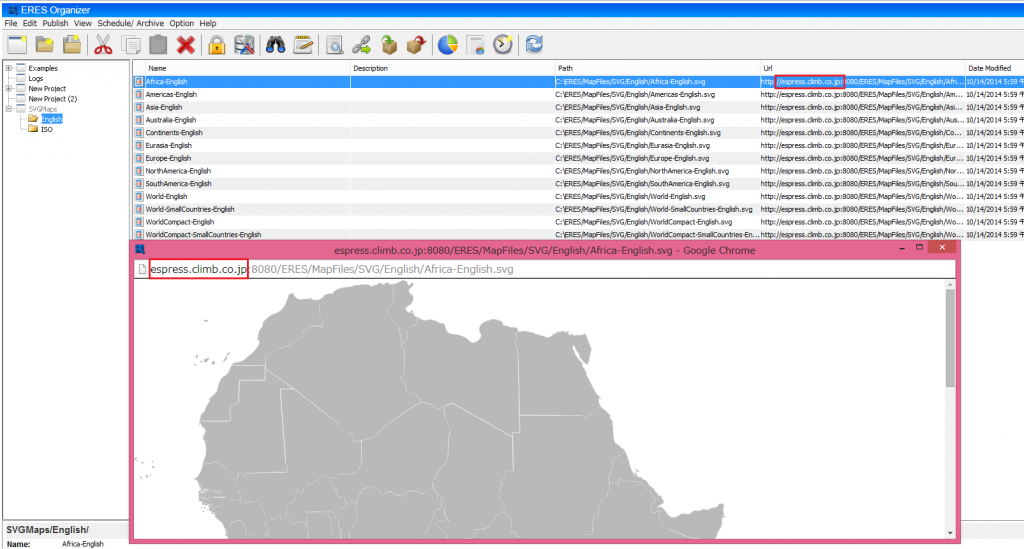Collapse the SVGMaps tree node
1024x549 pixels.
(9, 109)
